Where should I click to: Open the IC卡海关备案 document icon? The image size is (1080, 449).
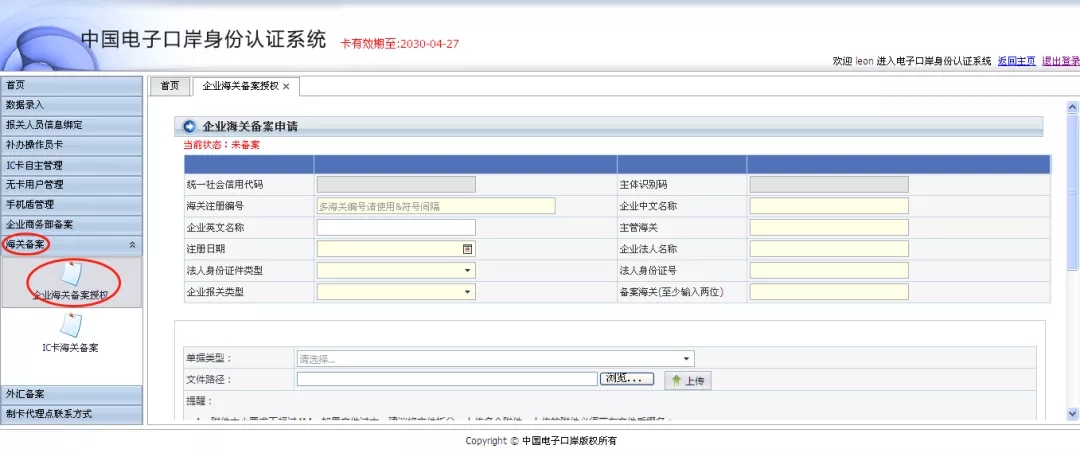pyautogui.click(x=71, y=326)
